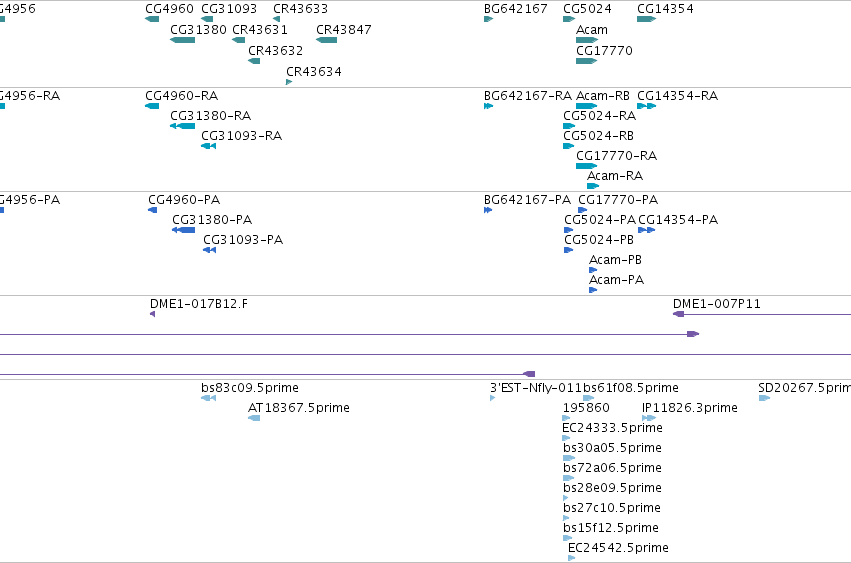The height and width of the screenshot is (563, 851).
Task: Select the CG31380-PA protein label
Action: (x=212, y=220)
